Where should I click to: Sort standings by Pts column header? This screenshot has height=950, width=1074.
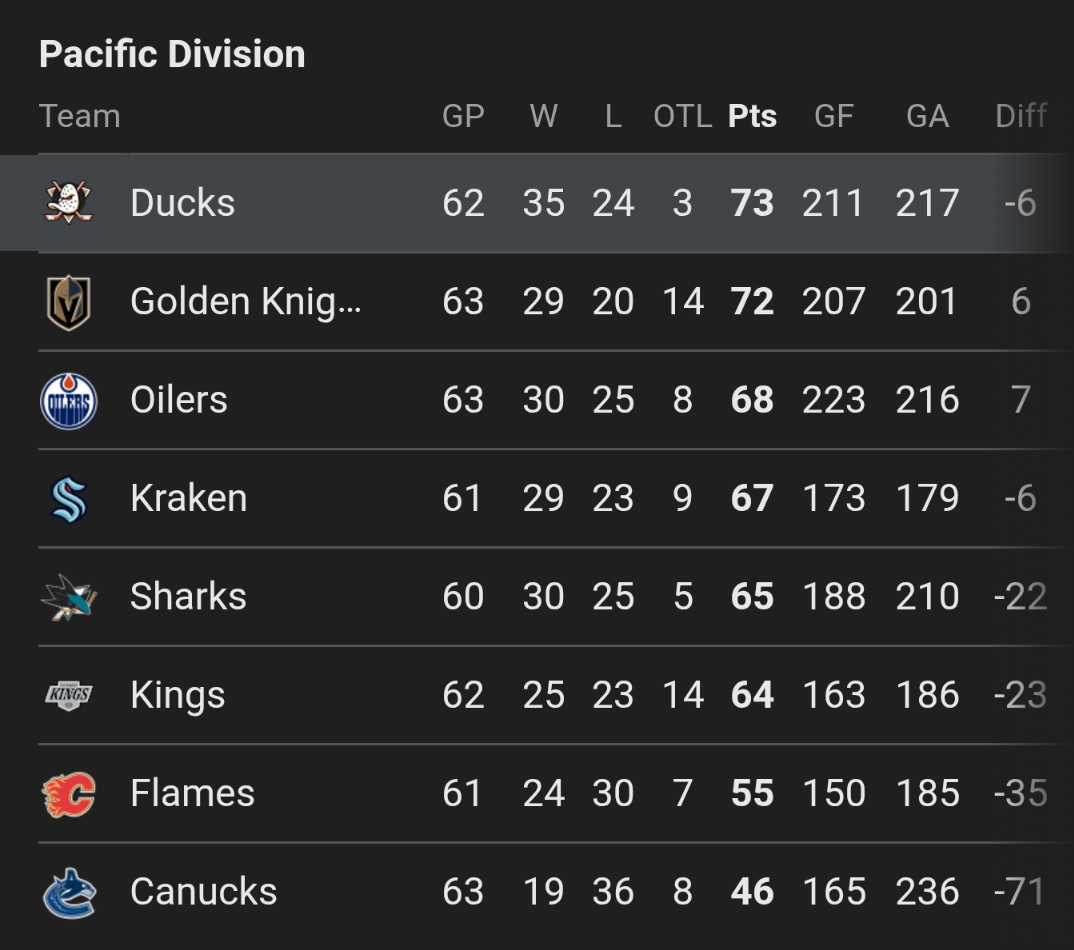[752, 116]
